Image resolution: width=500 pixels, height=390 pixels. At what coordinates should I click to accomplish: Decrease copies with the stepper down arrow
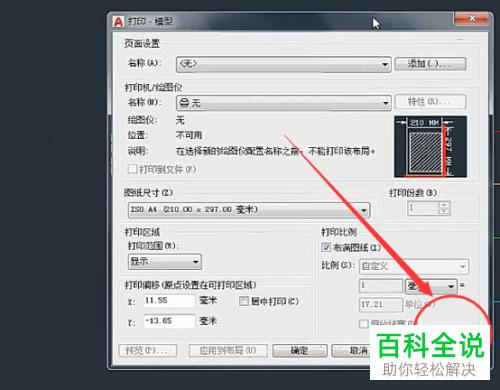(444, 212)
